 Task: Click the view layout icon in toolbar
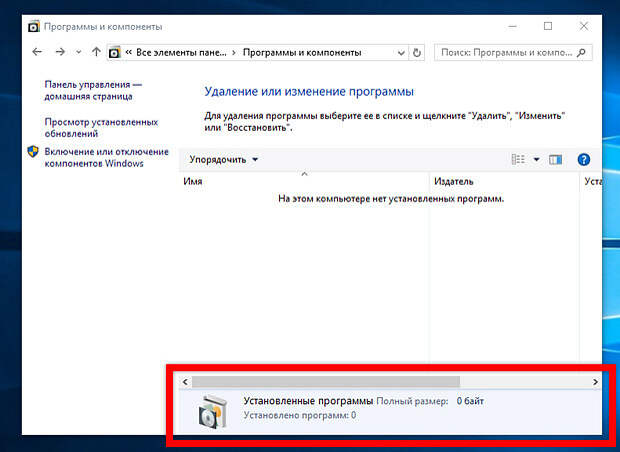518,159
